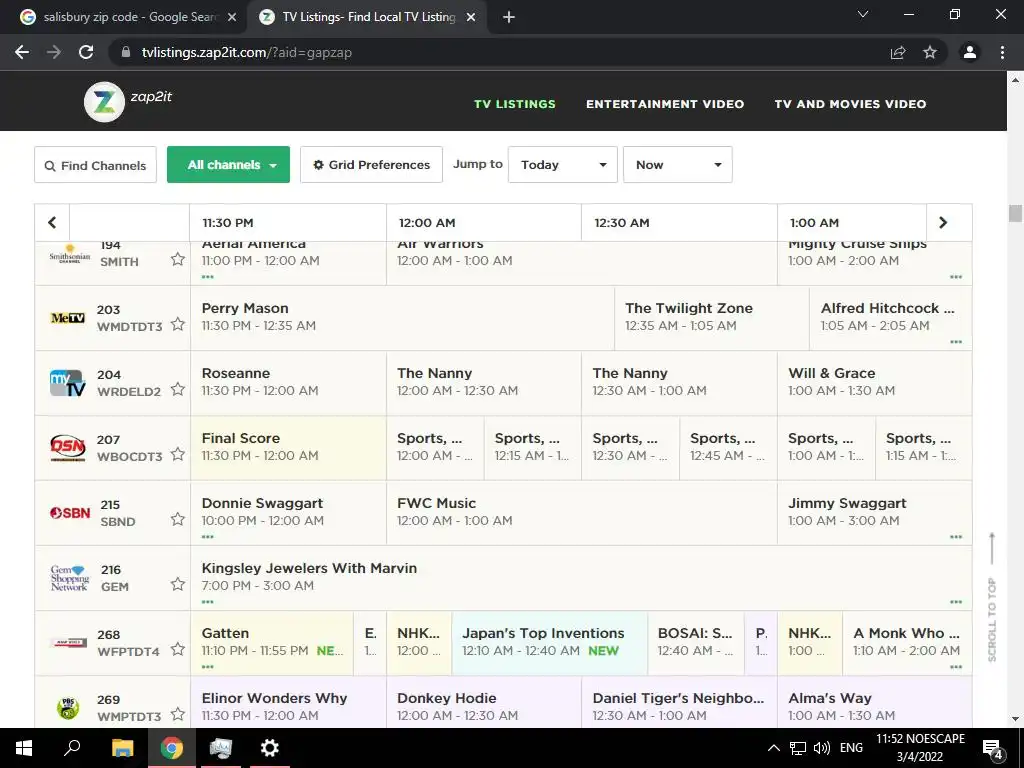Open Japan's Top Inventions listing
Viewport: 1024px width, 768px height.
549,643
